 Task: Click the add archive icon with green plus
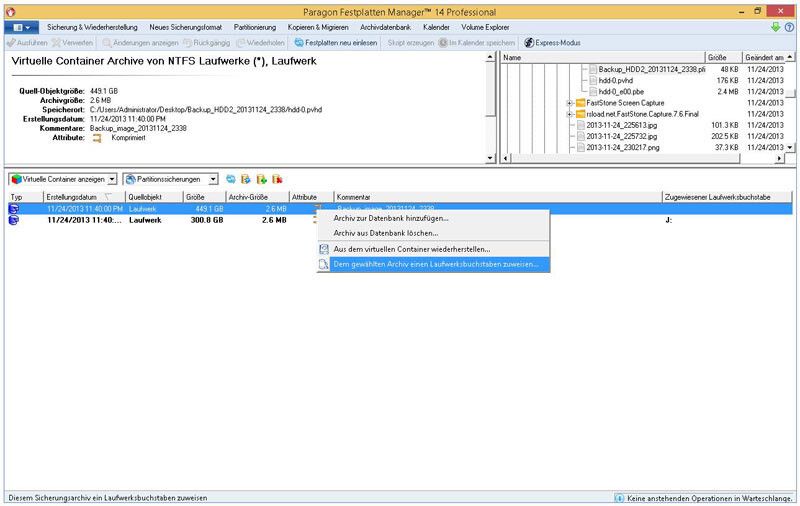pyautogui.click(x=262, y=179)
